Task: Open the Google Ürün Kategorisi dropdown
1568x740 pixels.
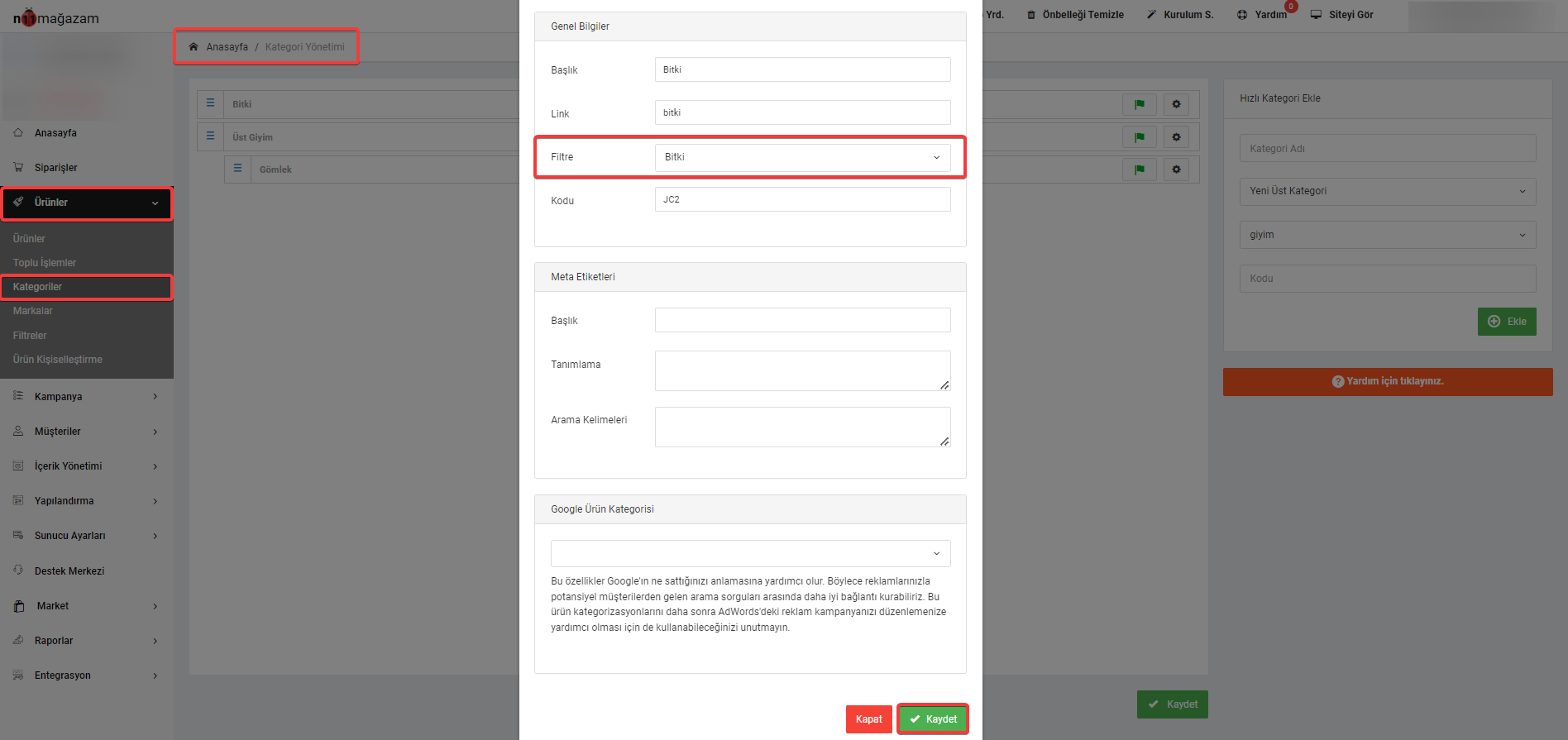Action: click(x=750, y=553)
